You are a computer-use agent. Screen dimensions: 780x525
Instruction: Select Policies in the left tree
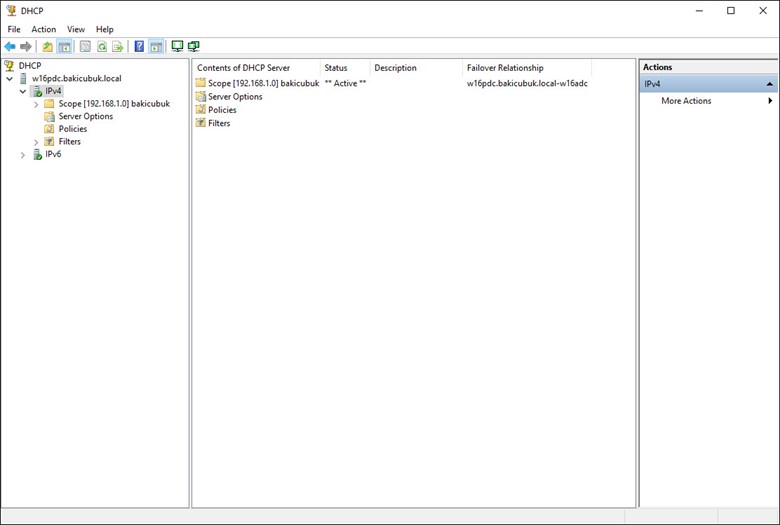tap(72, 129)
